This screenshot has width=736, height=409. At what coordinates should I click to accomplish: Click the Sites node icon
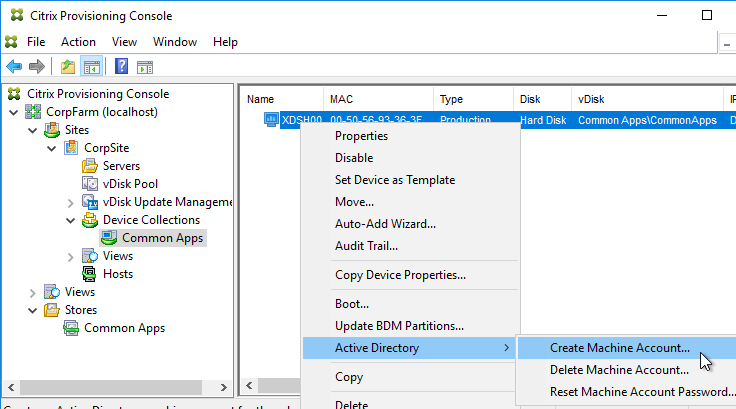[52, 130]
